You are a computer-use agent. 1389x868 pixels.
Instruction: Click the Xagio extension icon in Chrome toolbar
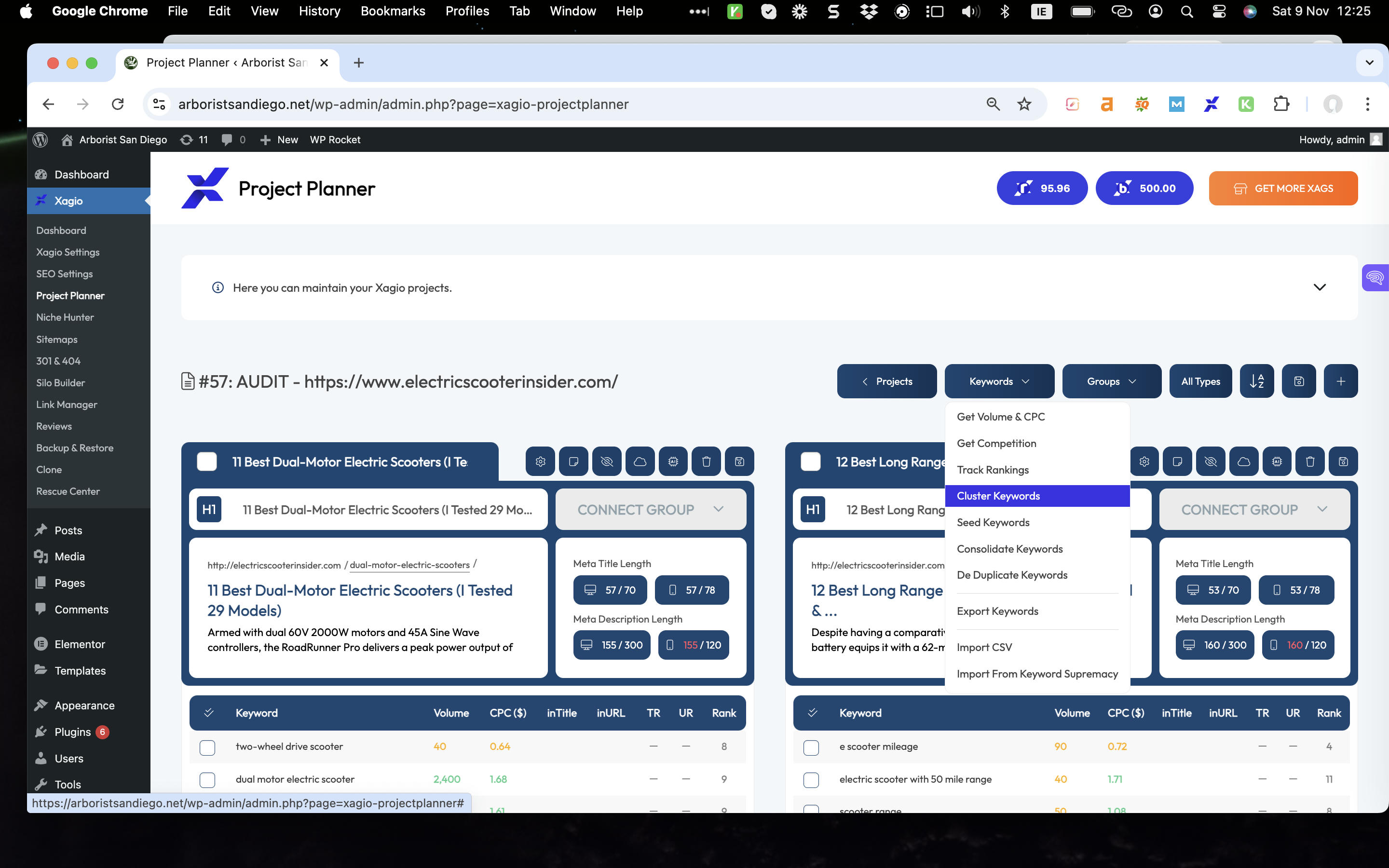point(1211,104)
